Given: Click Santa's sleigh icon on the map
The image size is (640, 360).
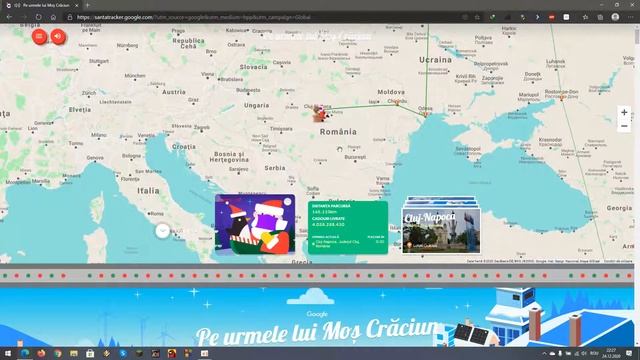Looking at the screenshot, I should tap(320, 113).
